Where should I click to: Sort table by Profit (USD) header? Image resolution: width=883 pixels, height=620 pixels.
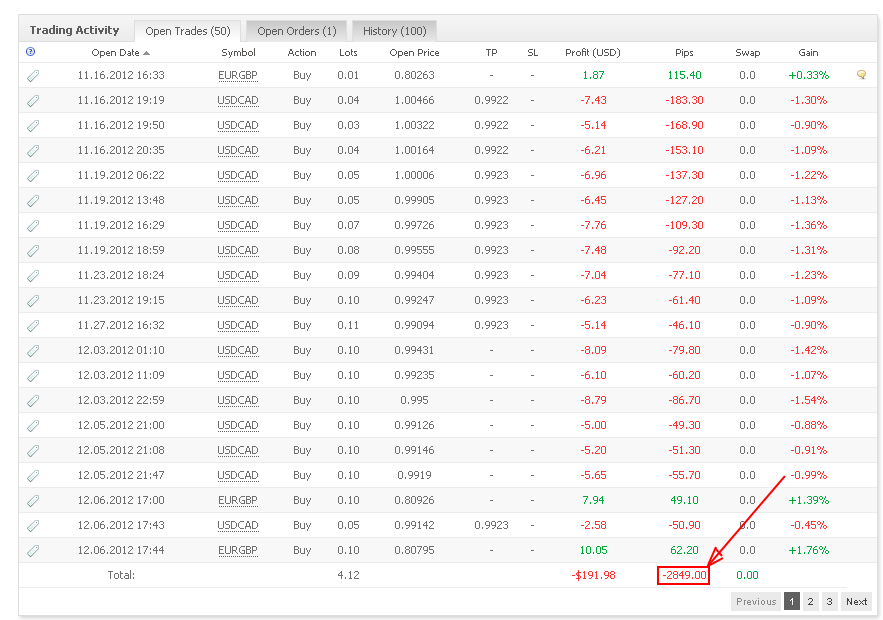coord(592,52)
